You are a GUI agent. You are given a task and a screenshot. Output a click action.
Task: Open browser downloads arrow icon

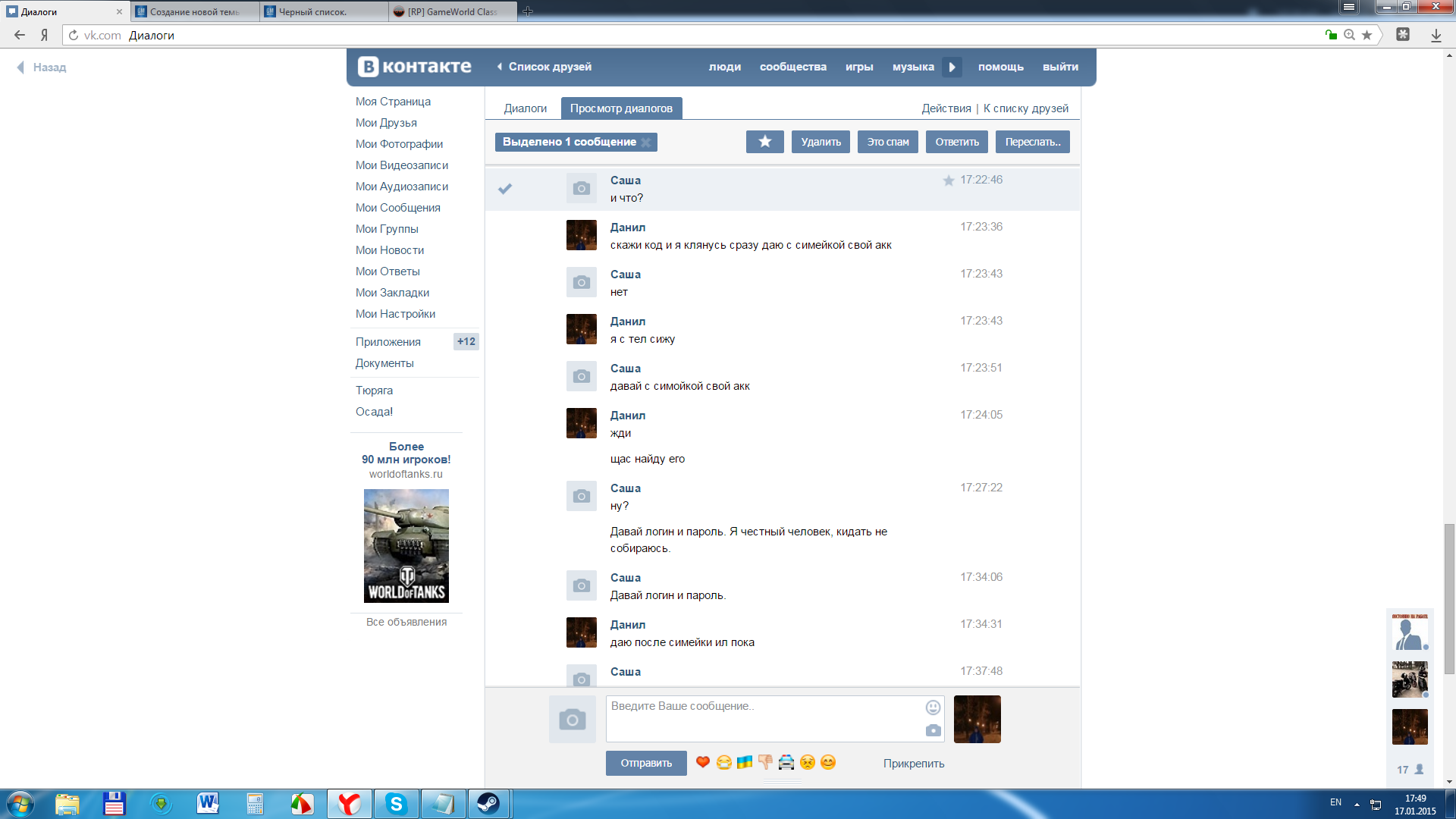(1436, 35)
